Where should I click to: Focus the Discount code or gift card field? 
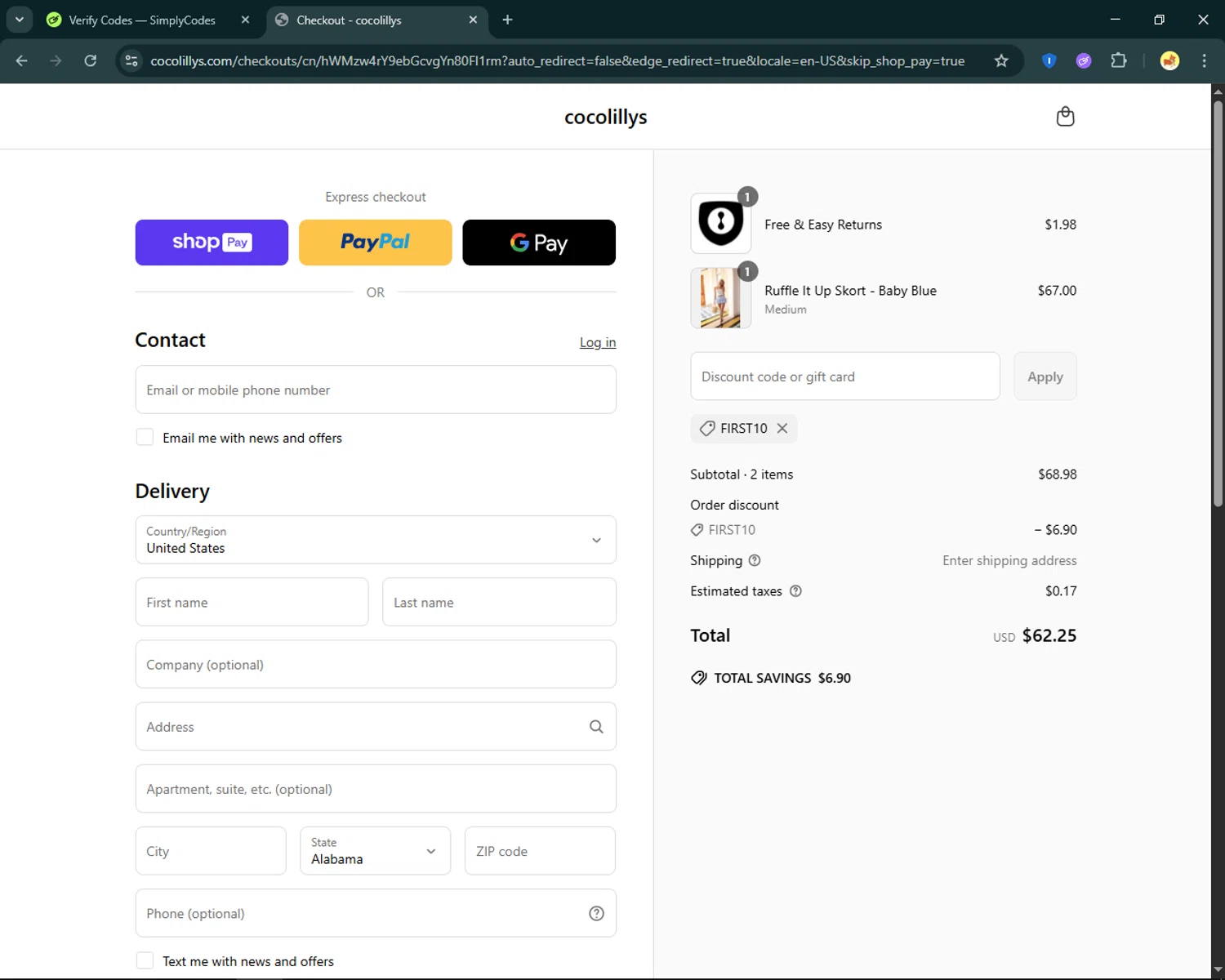click(x=845, y=376)
